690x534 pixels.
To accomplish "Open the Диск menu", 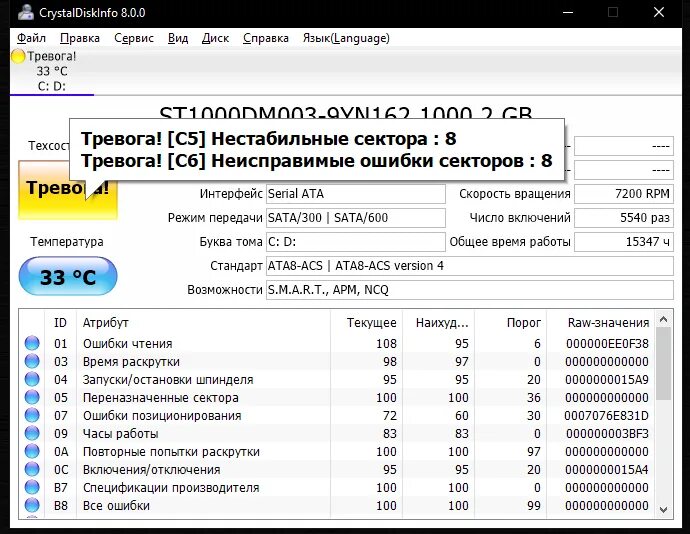I will 215,38.
